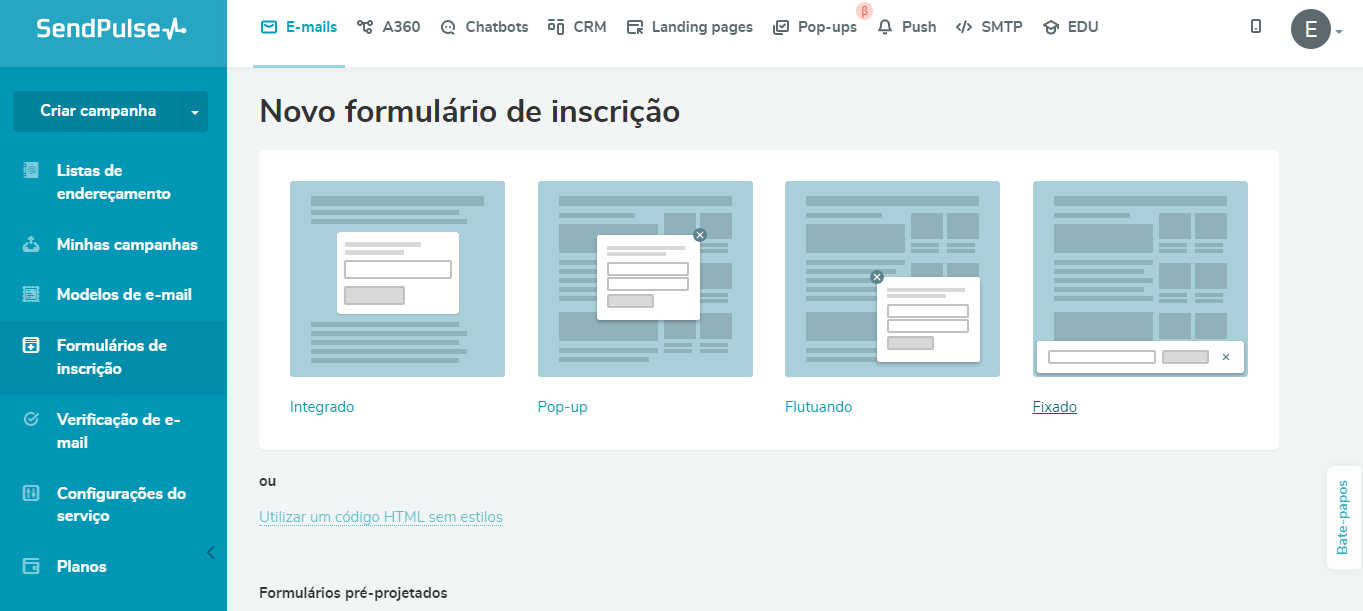Viewport: 1363px width, 611px height.
Task: Collapse the sidebar with the chevron
Action: point(210,552)
